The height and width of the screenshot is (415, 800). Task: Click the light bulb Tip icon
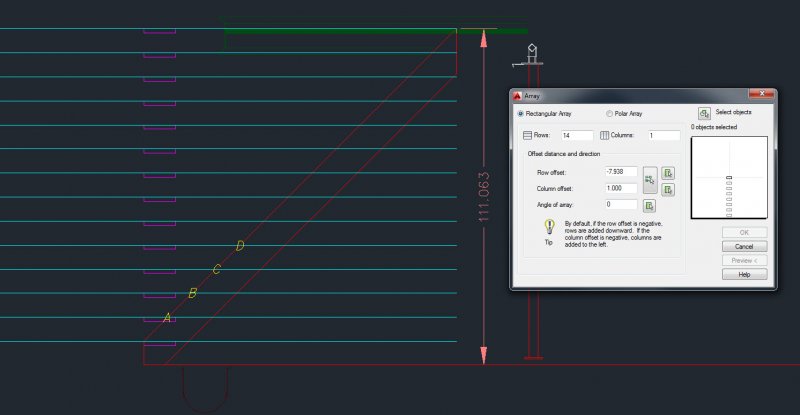[x=549, y=227]
